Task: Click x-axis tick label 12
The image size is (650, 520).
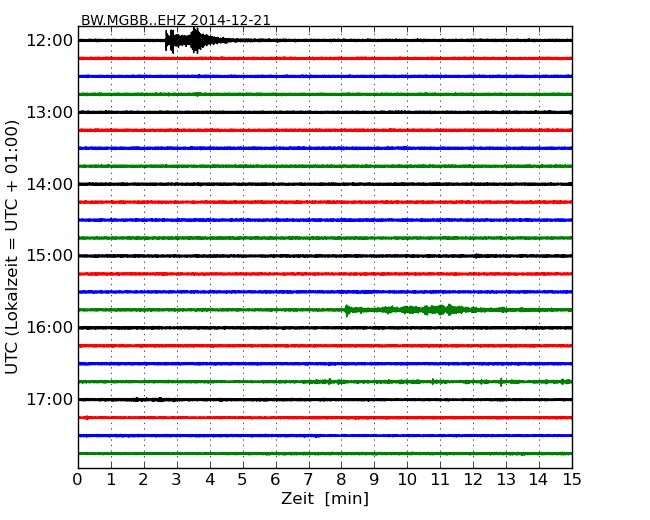Action: [x=473, y=480]
